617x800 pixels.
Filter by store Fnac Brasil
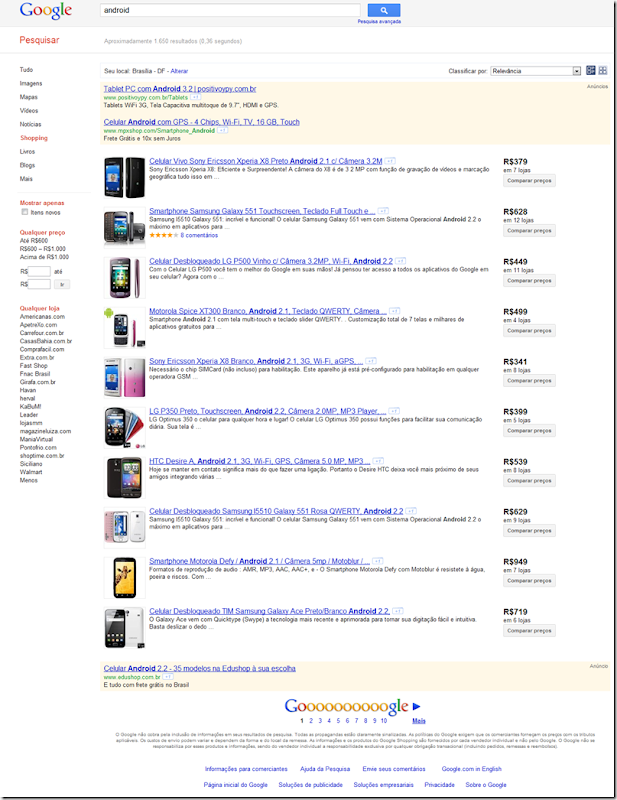[35, 374]
